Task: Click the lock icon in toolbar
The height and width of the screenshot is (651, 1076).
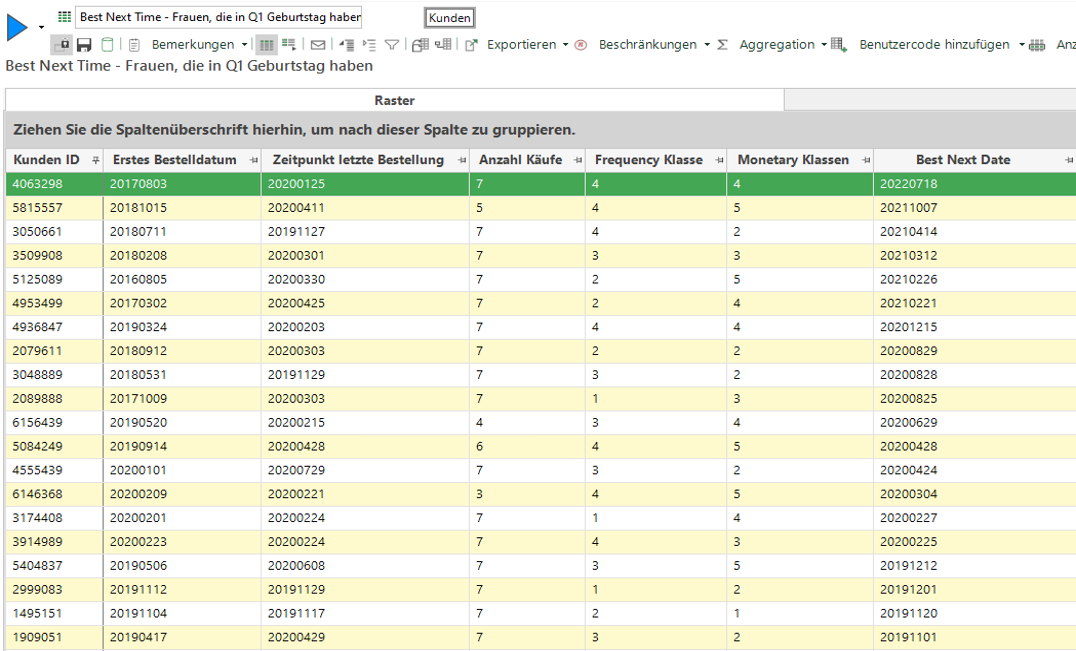Action: (x=61, y=45)
